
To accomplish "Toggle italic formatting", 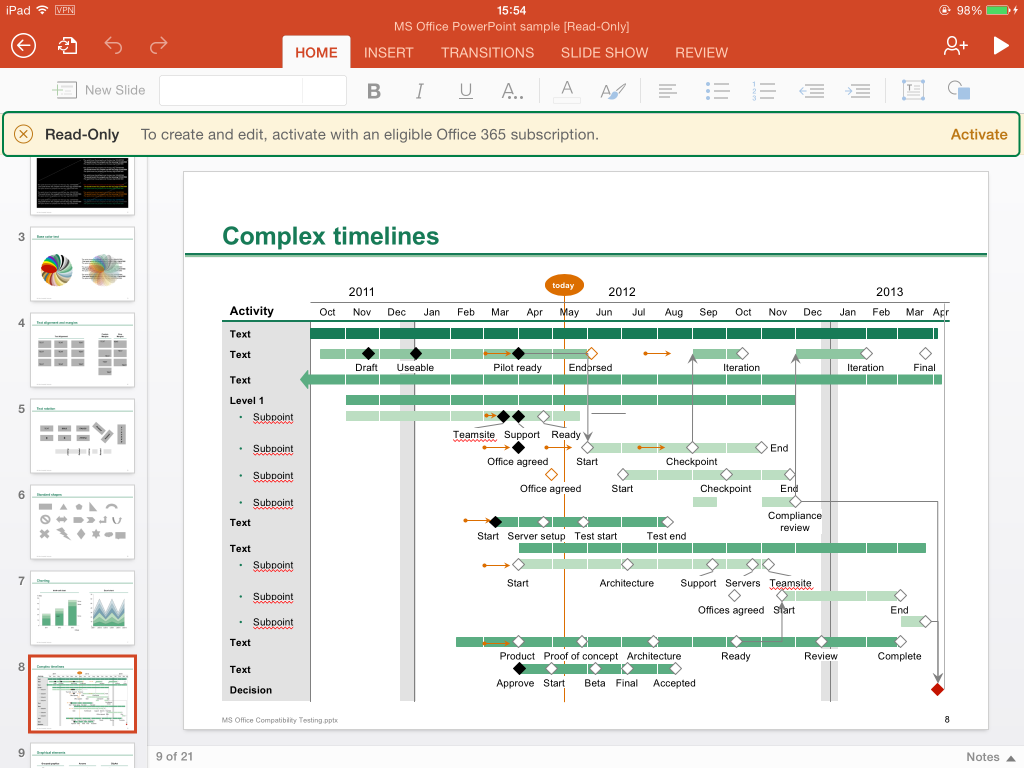I will coord(420,91).
